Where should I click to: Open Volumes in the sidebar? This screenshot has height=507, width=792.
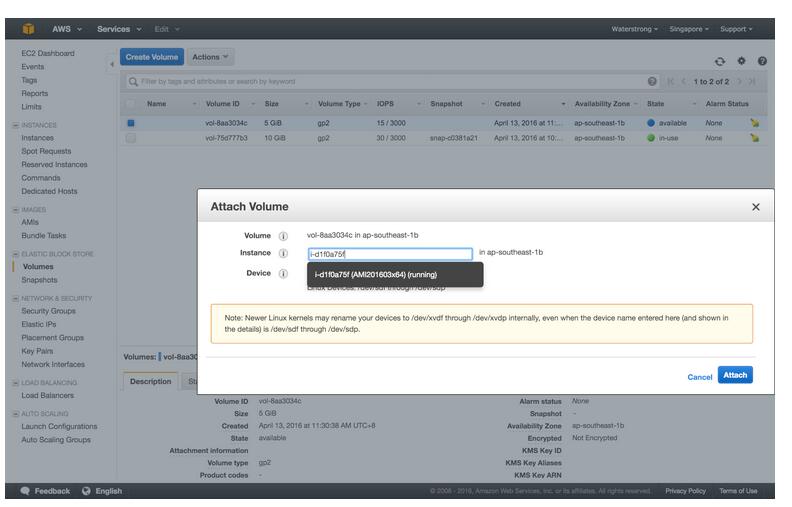tap(38, 267)
